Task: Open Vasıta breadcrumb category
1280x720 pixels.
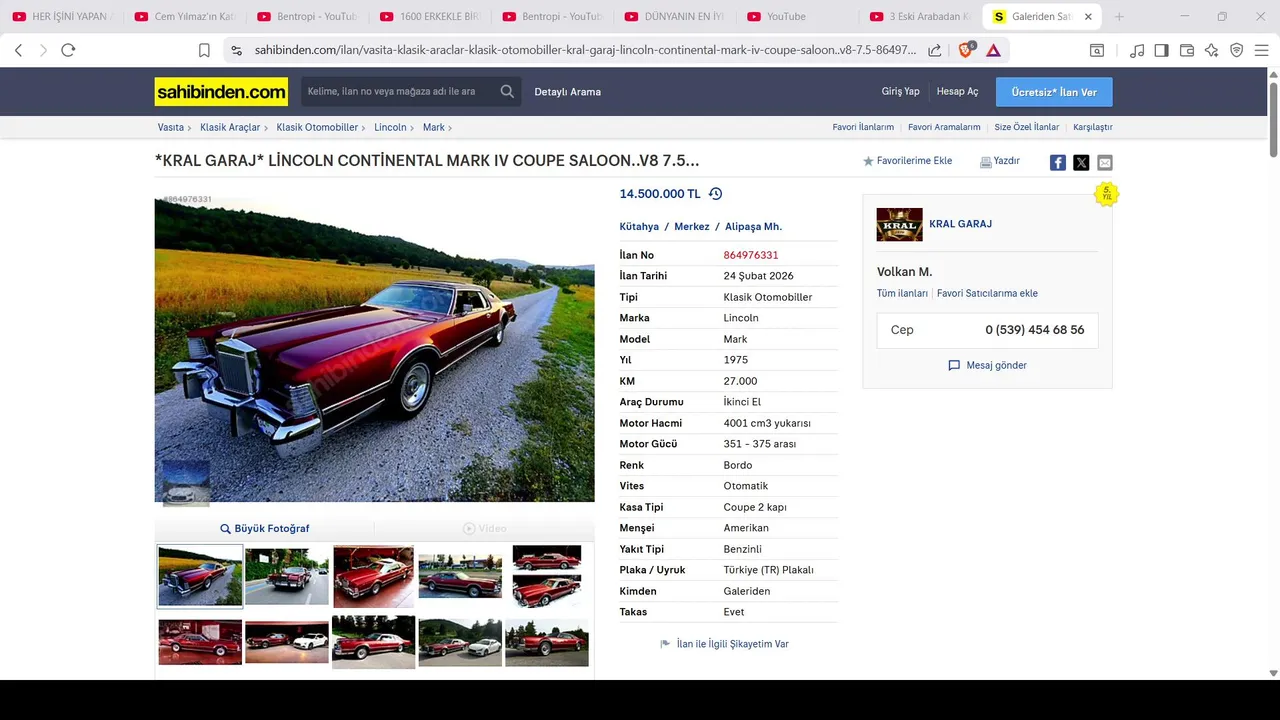Action: click(x=171, y=128)
